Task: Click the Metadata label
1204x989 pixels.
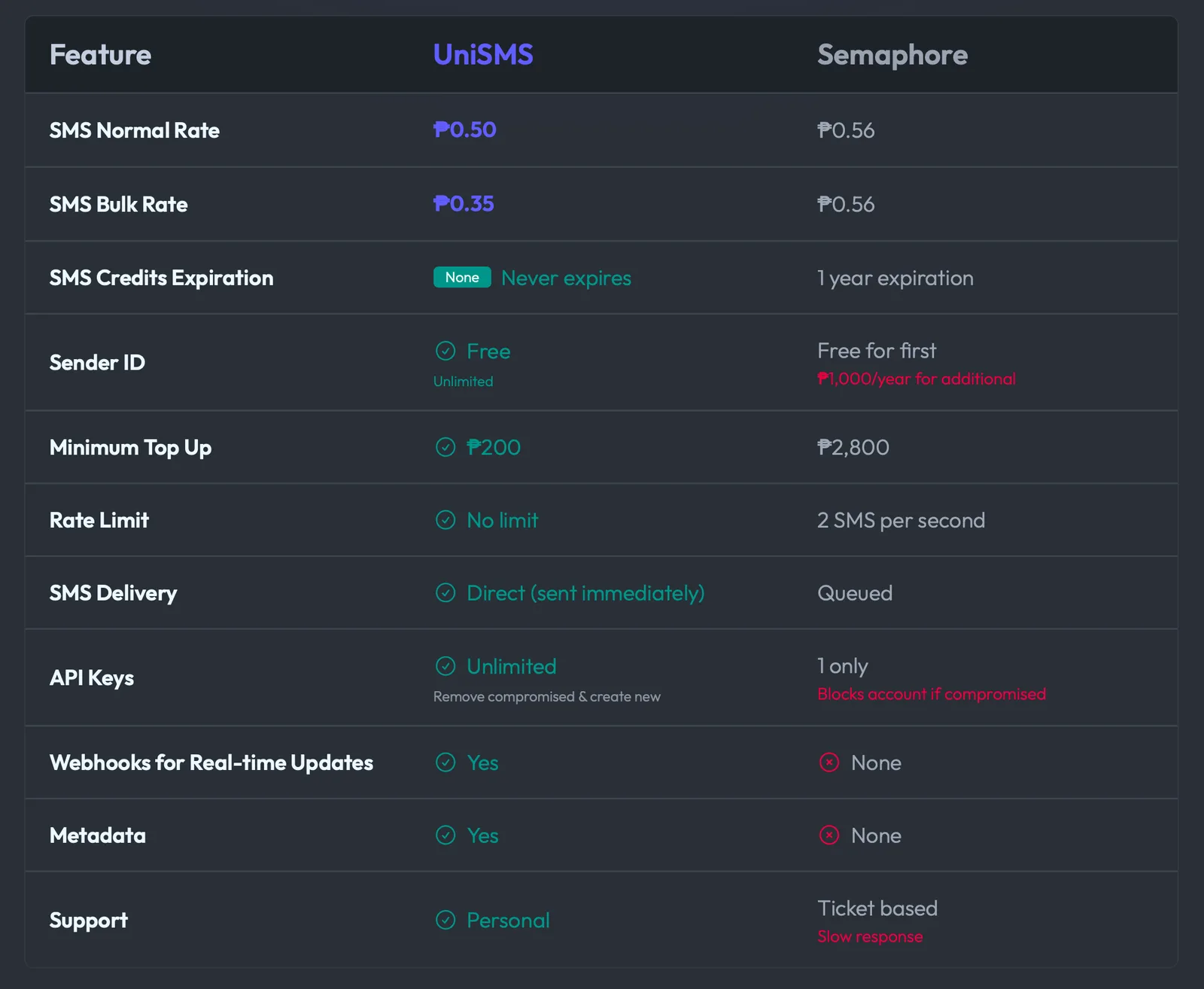Action: tap(98, 835)
